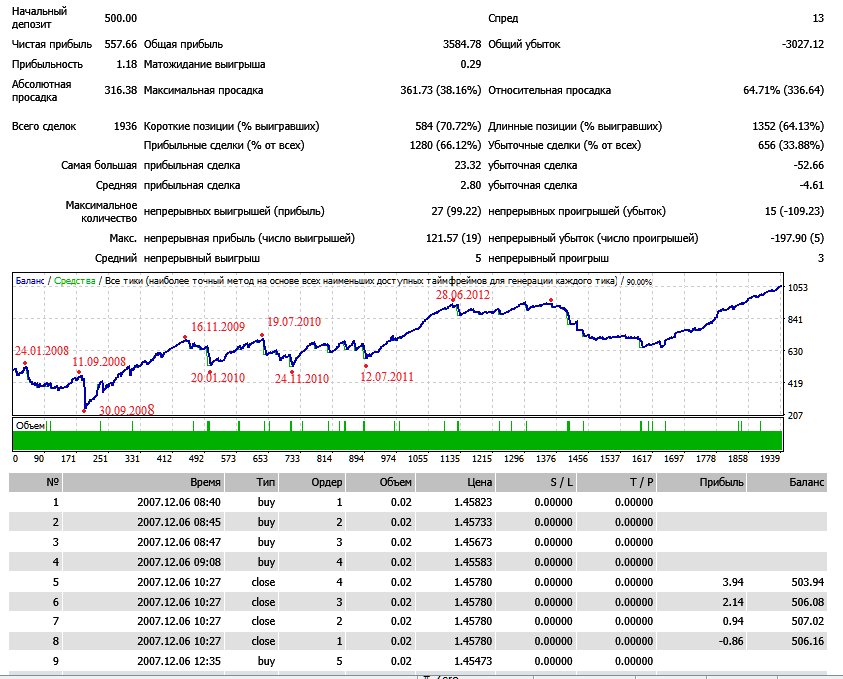Click x-axis tick label 1939
Image resolution: width=843 pixels, height=679 pixels.
770,459
